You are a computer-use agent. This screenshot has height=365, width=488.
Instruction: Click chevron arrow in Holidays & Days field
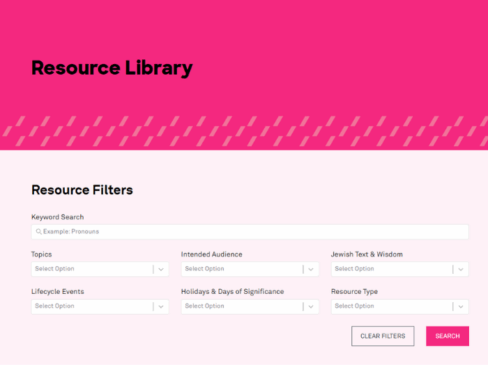(x=311, y=307)
